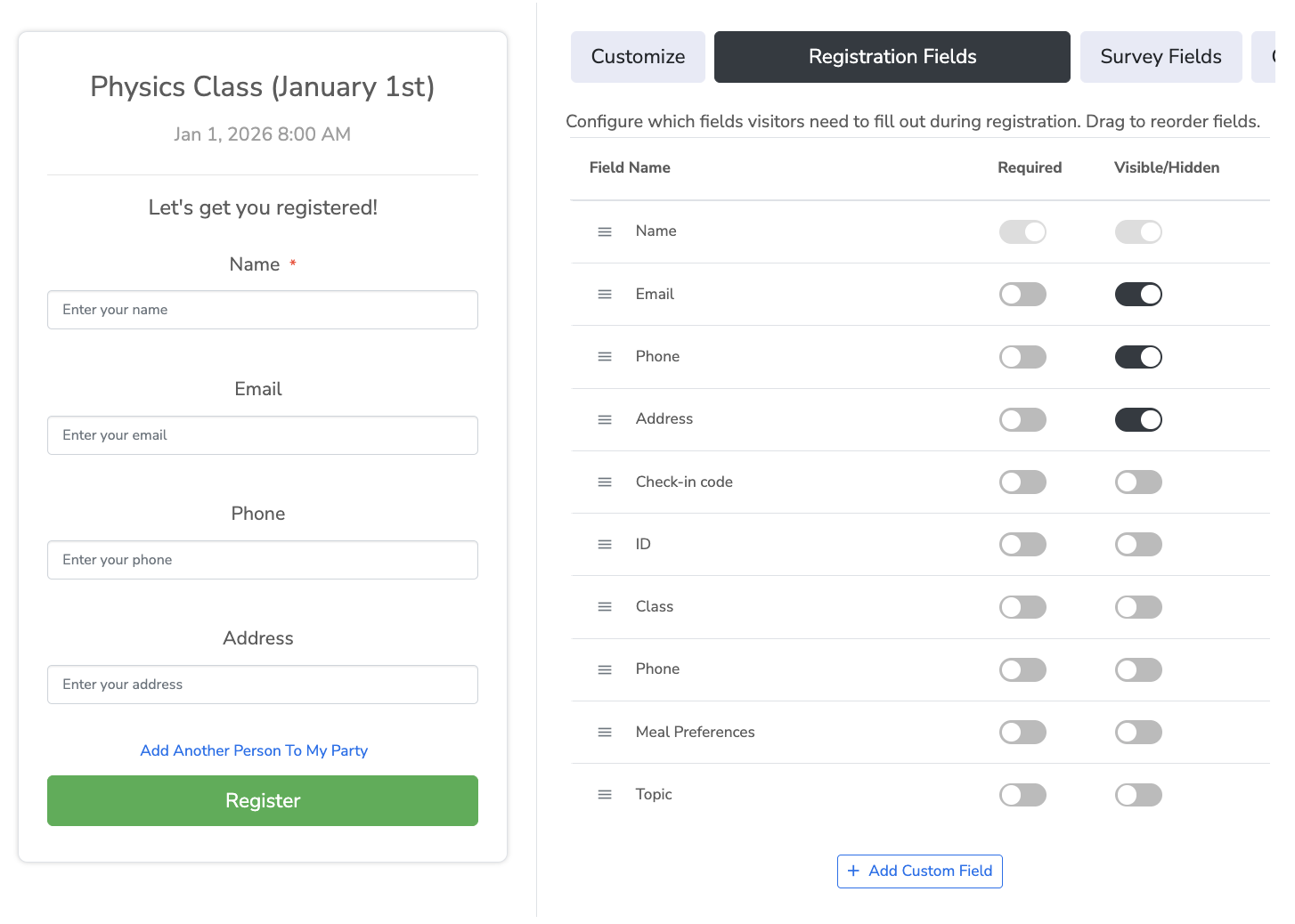The width and height of the screenshot is (1295, 924).
Task: Show the Topic field on form
Action: [x=1137, y=794]
